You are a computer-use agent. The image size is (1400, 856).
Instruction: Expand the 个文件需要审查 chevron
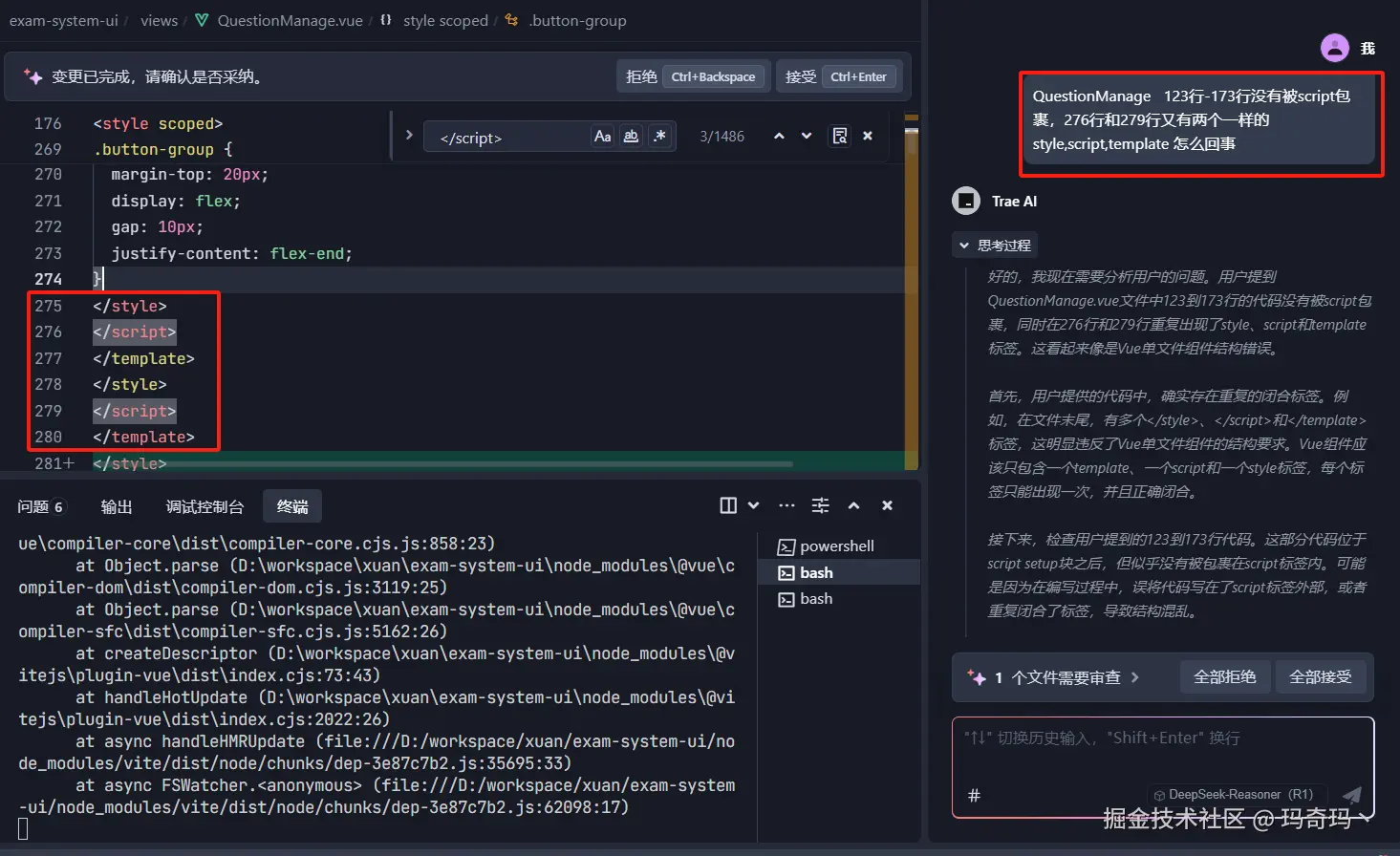pos(1135,677)
